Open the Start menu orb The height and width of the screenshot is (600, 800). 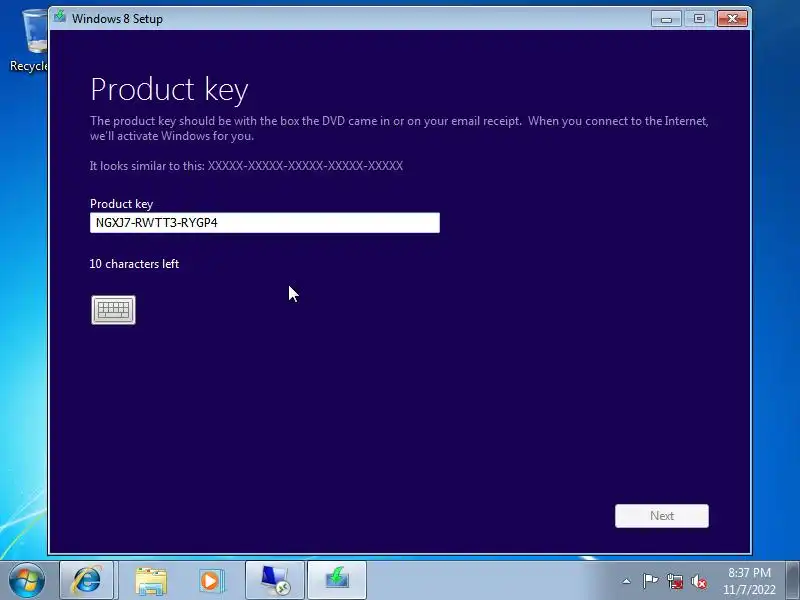26,580
